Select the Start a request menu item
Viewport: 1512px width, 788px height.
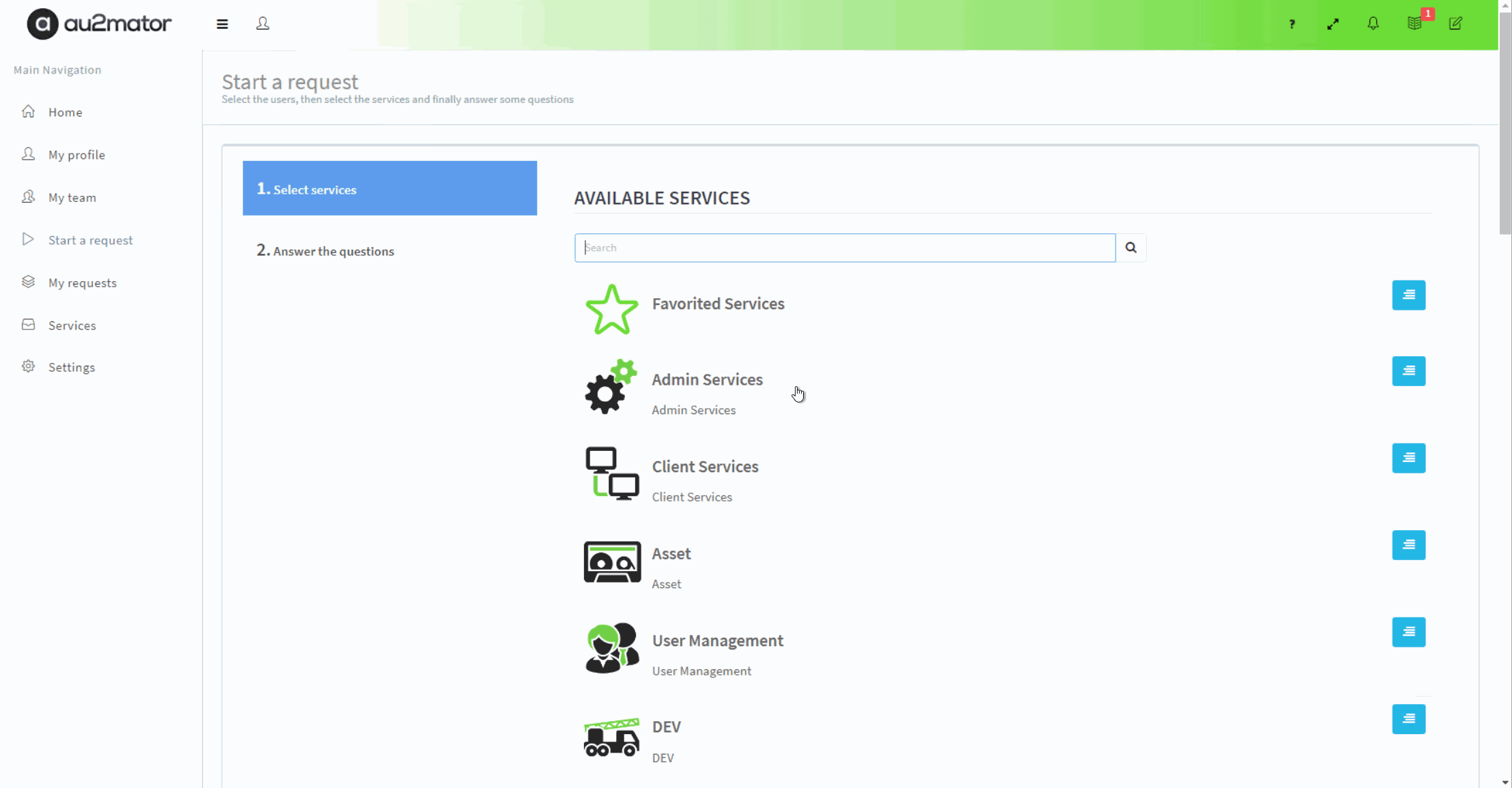coord(91,240)
